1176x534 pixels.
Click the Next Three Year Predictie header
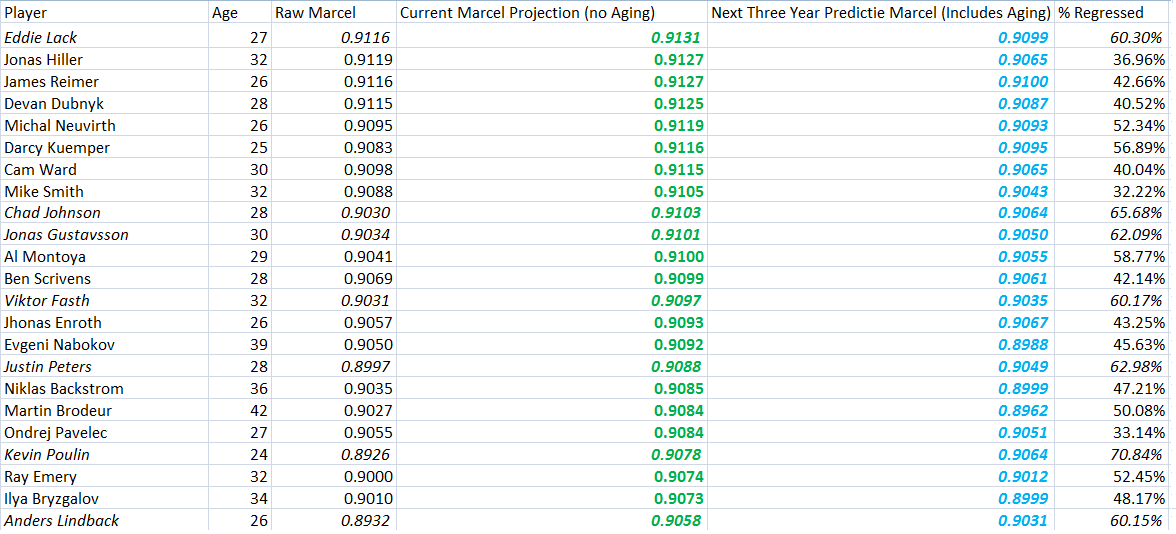[x=880, y=14]
